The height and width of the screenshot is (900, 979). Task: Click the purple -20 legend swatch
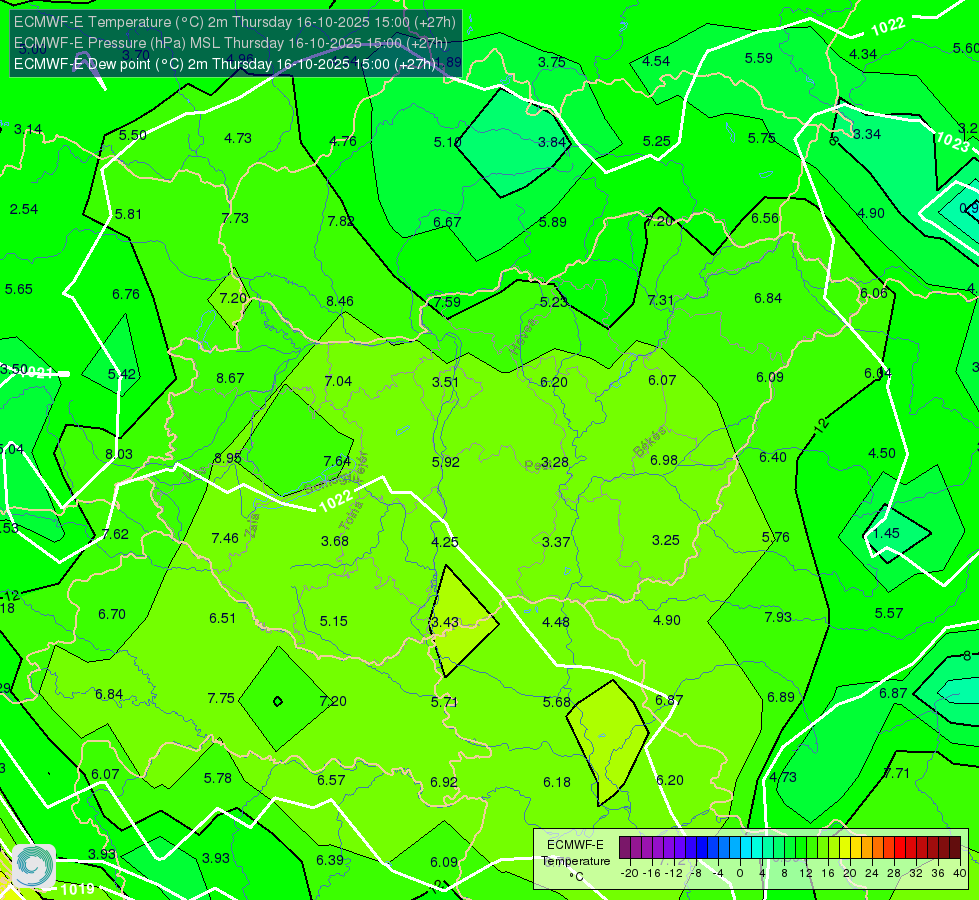point(625,848)
